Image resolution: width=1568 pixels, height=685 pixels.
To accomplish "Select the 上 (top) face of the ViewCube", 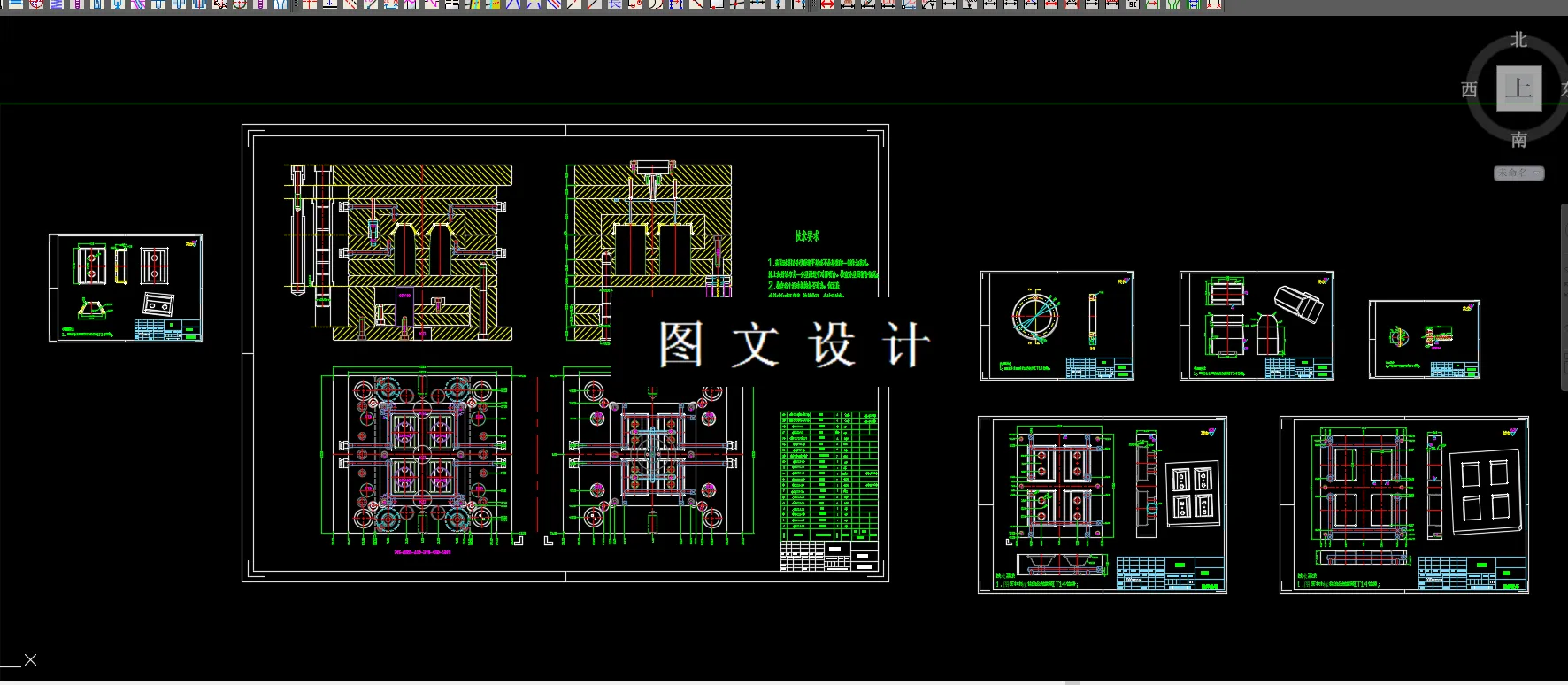I will pos(1518,89).
